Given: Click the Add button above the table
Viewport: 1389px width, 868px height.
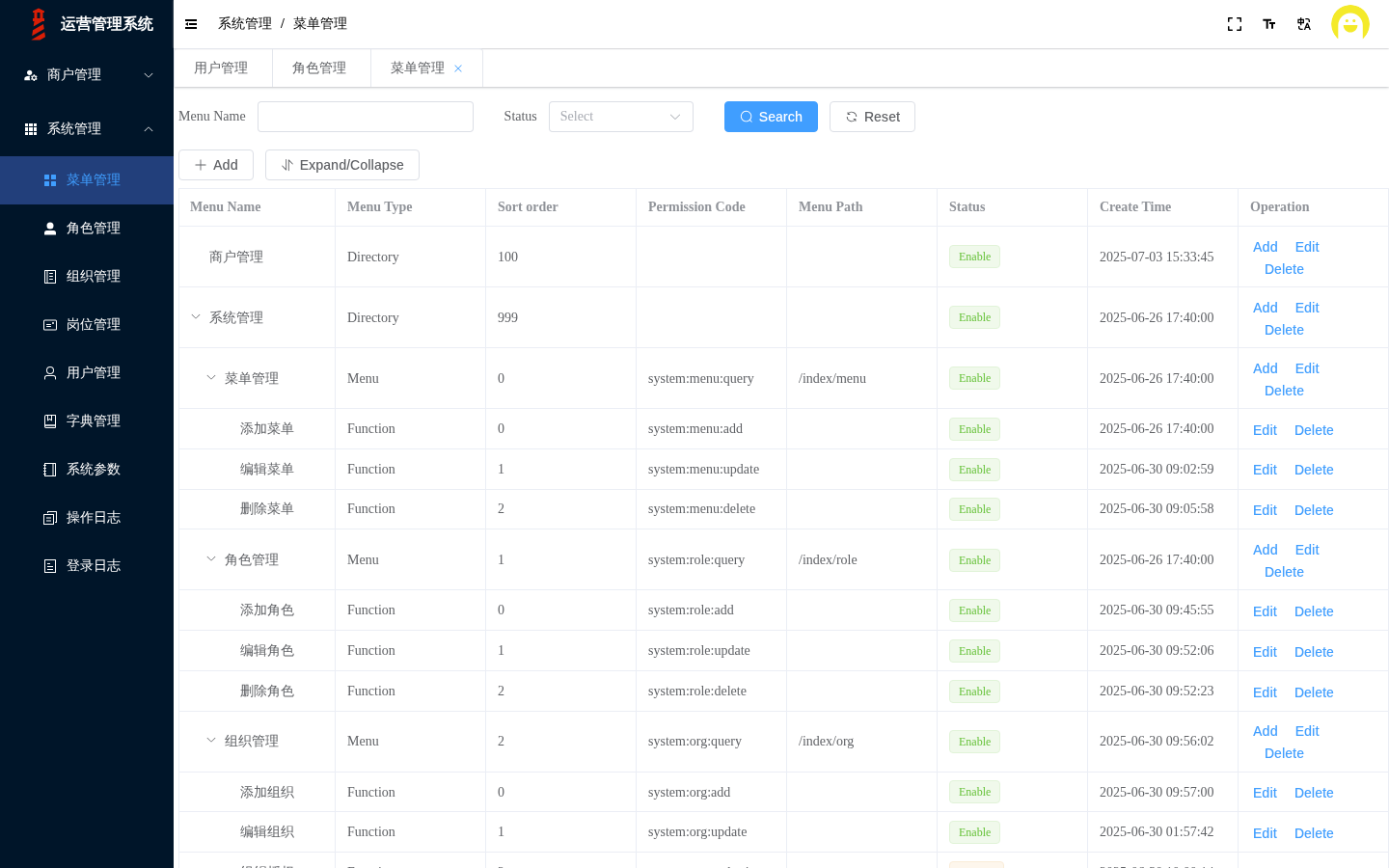Looking at the screenshot, I should (216, 165).
